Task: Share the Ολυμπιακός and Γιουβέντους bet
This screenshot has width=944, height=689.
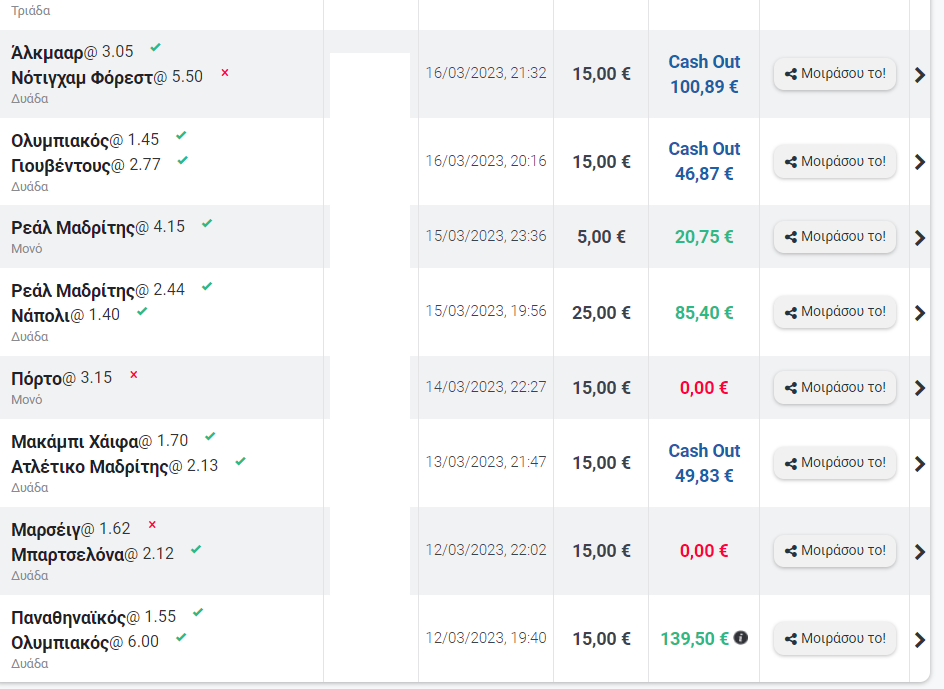Action: point(834,161)
